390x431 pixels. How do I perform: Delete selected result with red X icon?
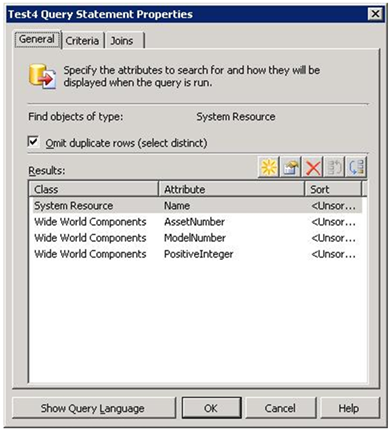click(x=313, y=167)
